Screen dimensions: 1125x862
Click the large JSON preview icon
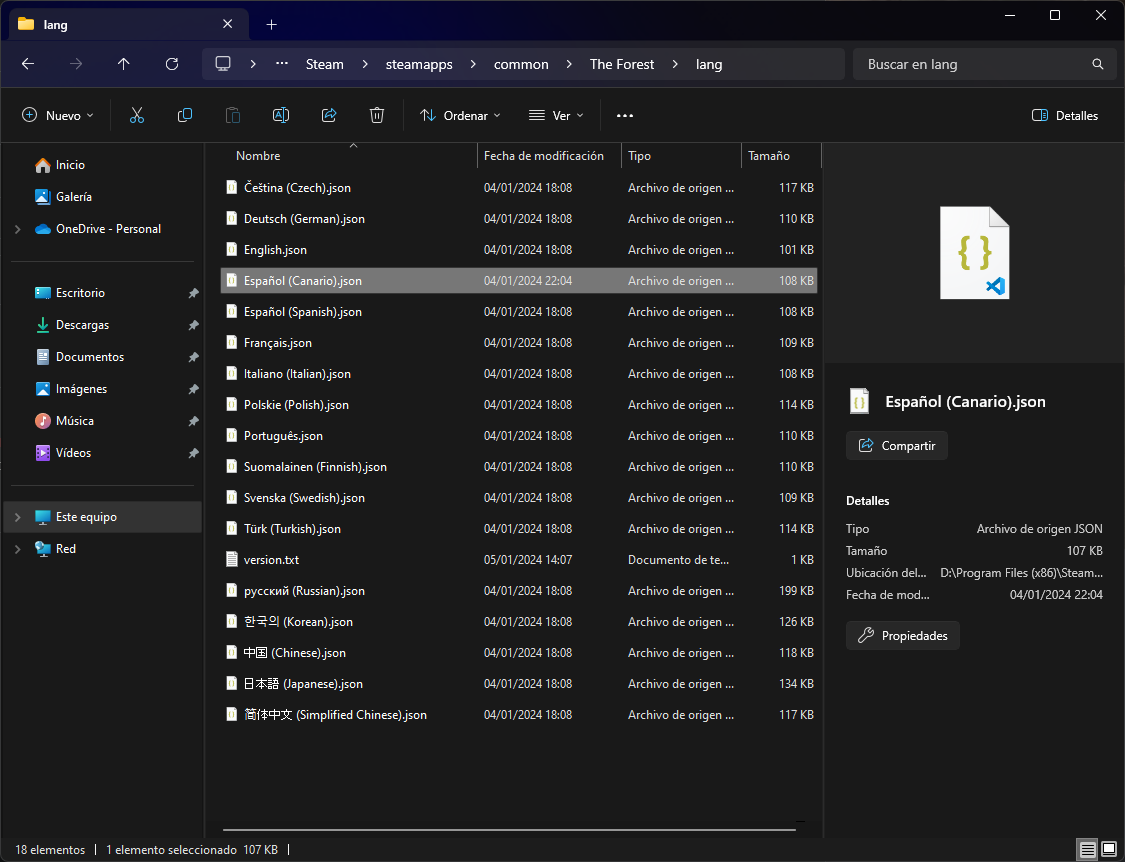click(974, 253)
